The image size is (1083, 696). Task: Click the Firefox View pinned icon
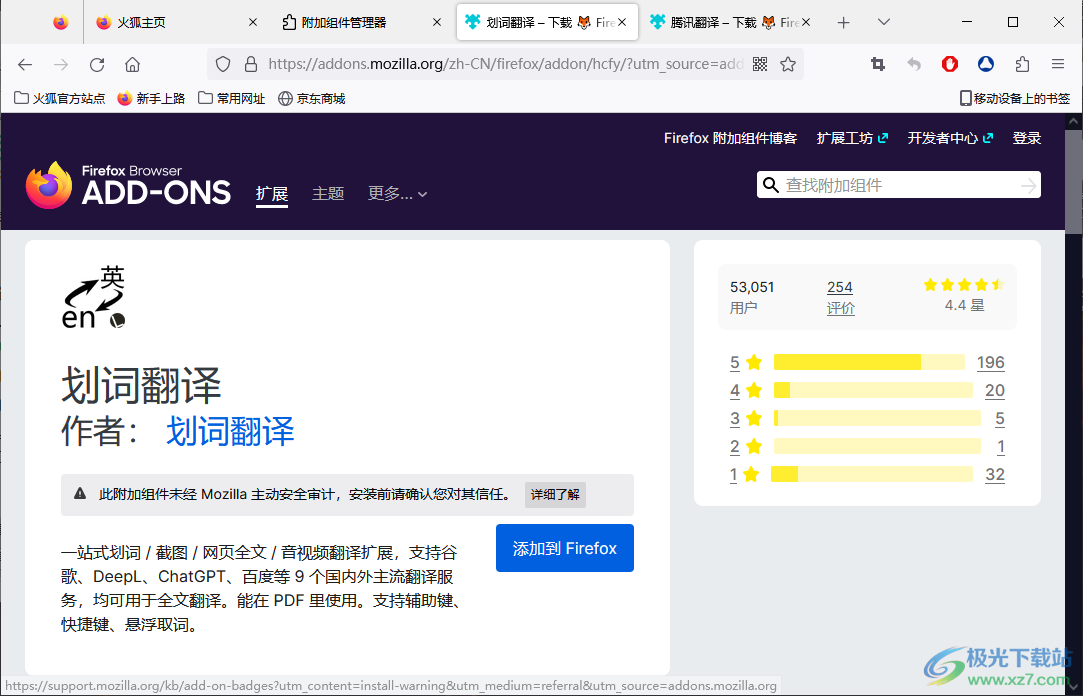pyautogui.click(x=61, y=22)
